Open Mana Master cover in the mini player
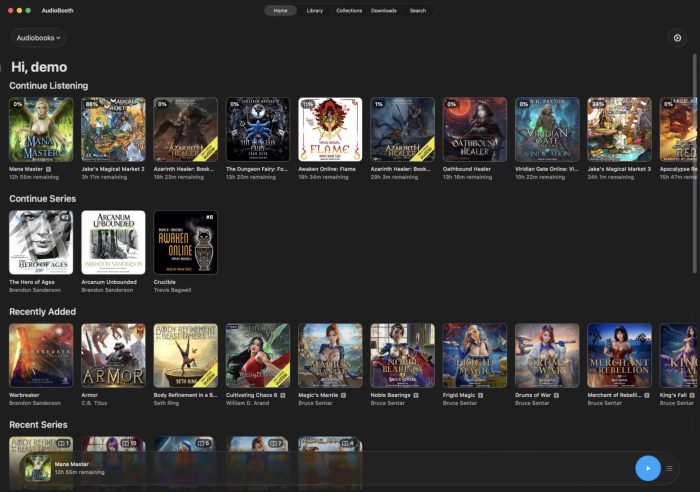700x492 pixels. (38, 468)
